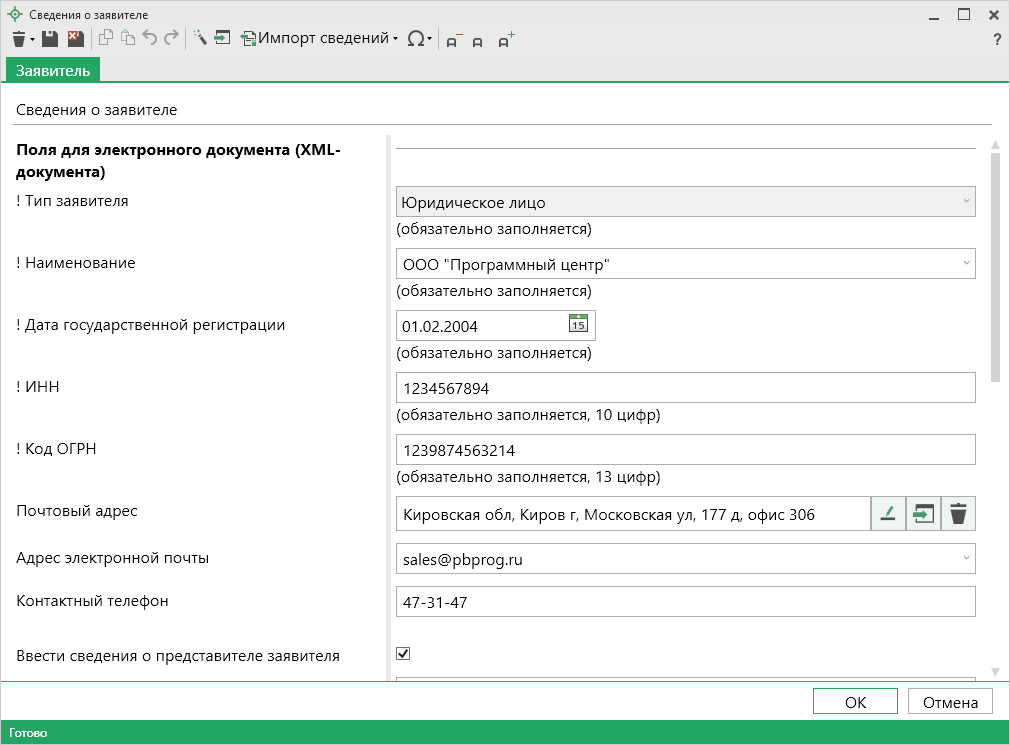Open the 'Адрес электронной почты' dropdown
Viewport: 1010px width, 745px height.
coord(966,558)
